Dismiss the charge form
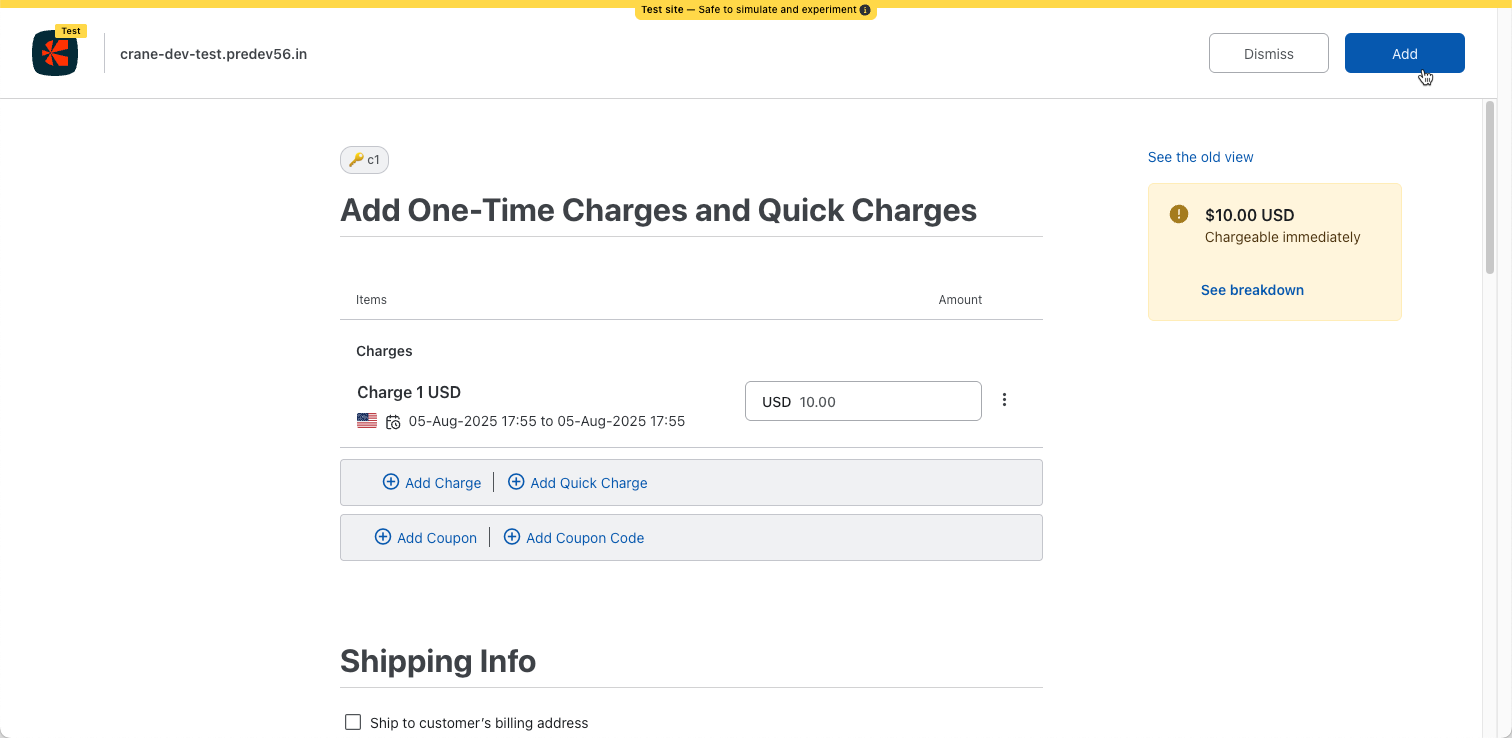The image size is (1512, 738). (1268, 54)
